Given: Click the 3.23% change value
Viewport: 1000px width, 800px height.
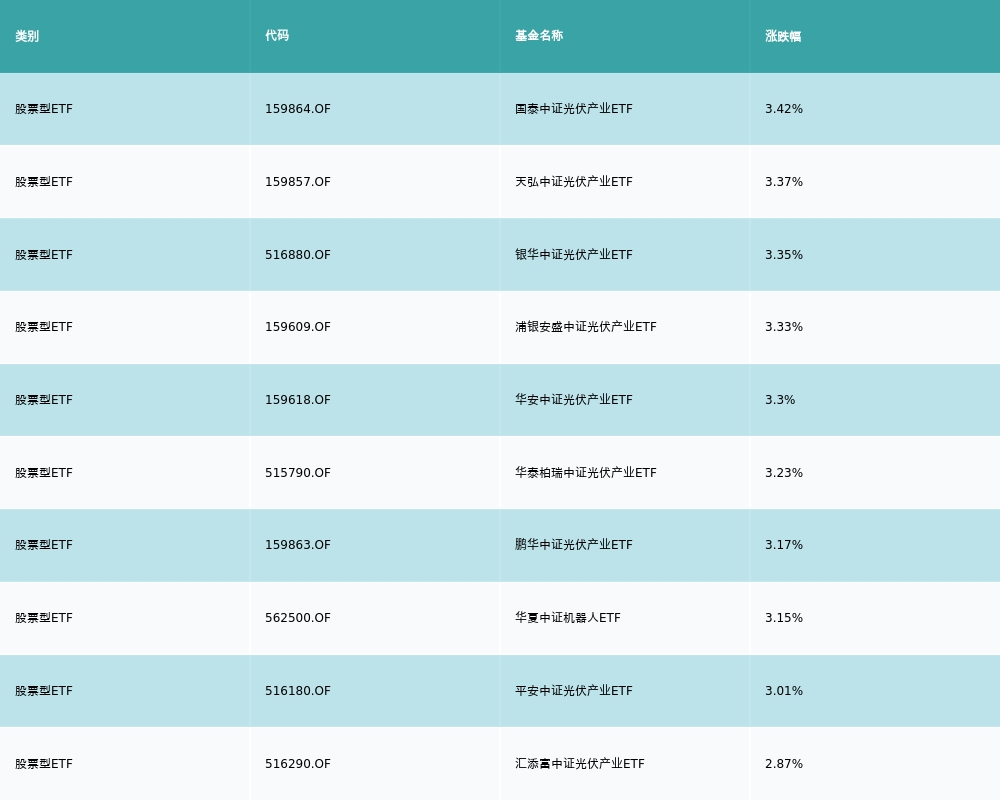Looking at the screenshot, I should [x=784, y=473].
